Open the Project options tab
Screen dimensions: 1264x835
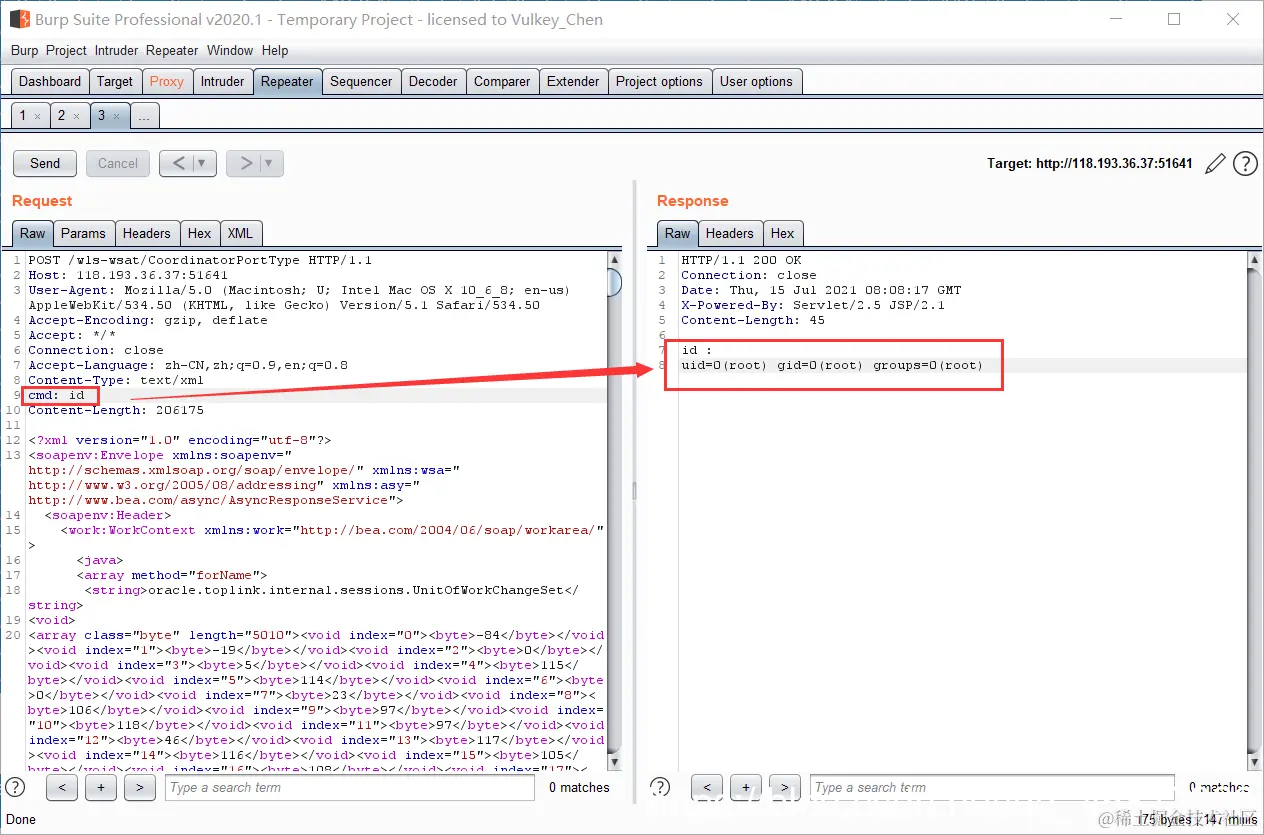pyautogui.click(x=659, y=82)
